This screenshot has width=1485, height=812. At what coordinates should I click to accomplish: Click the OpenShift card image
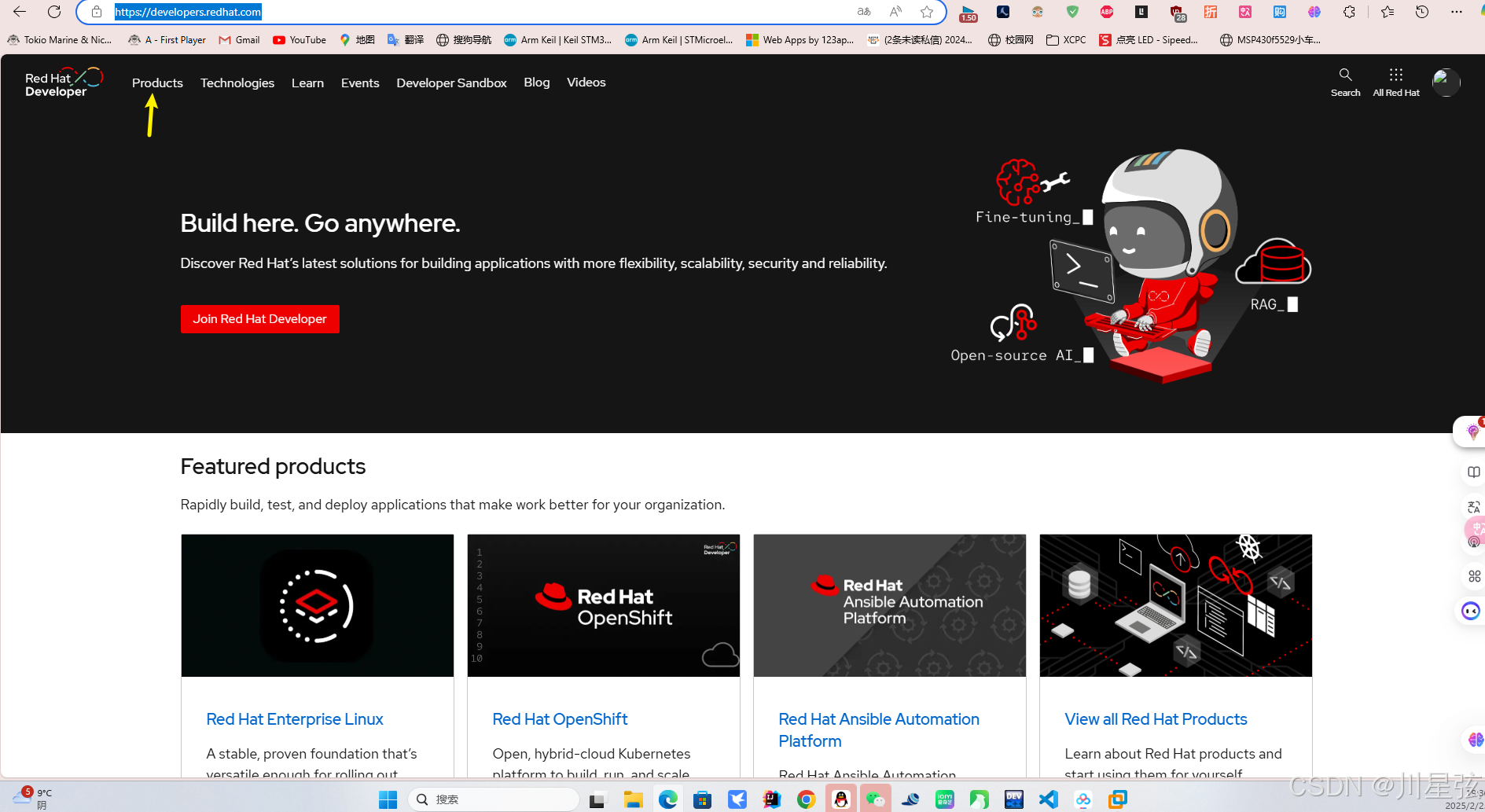(x=604, y=605)
